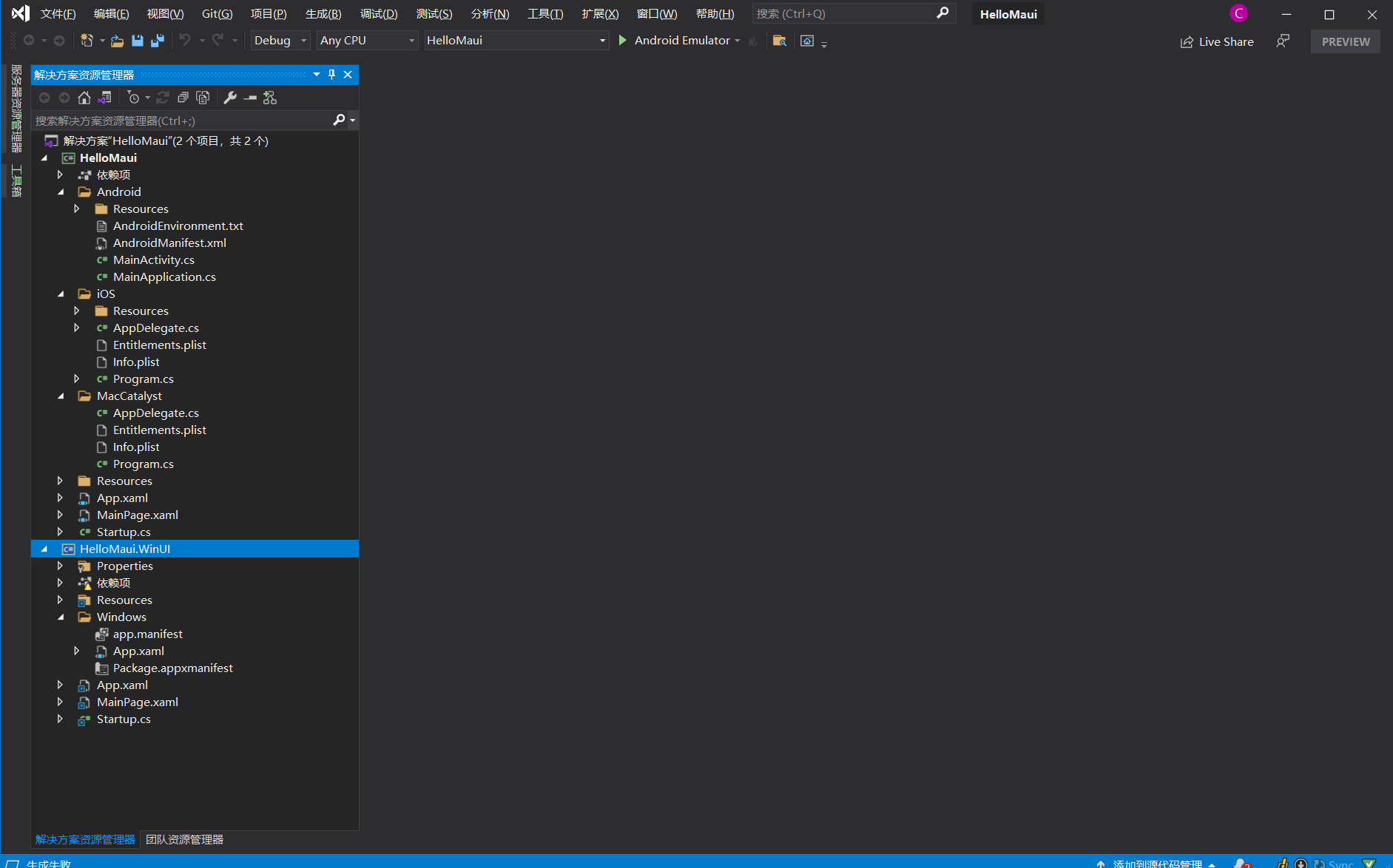
Task: Switch views icon in Solution Explorer
Action: pos(104,98)
